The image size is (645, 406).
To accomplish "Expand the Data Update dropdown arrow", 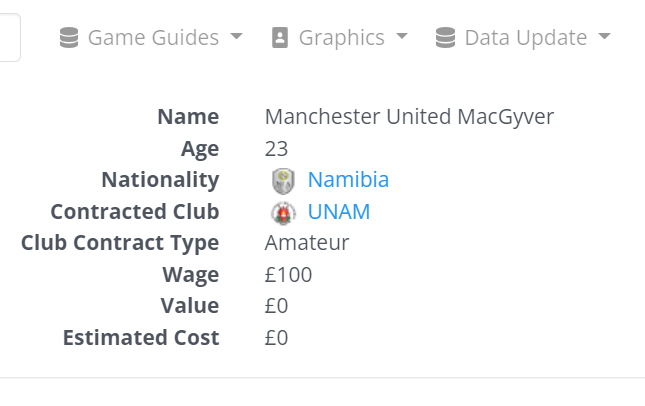I will pyautogui.click(x=604, y=38).
